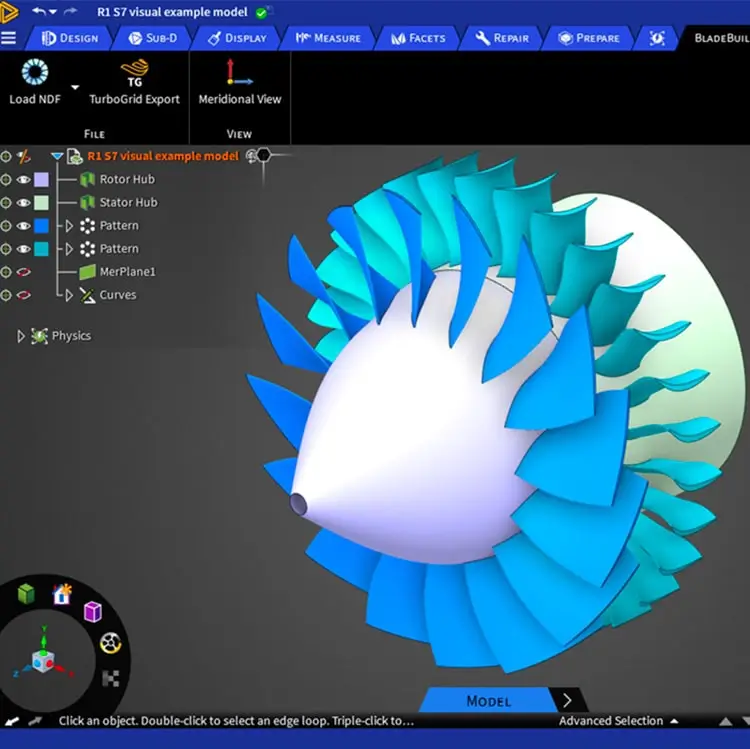Switch to the Measure ribbon tab

(326, 38)
